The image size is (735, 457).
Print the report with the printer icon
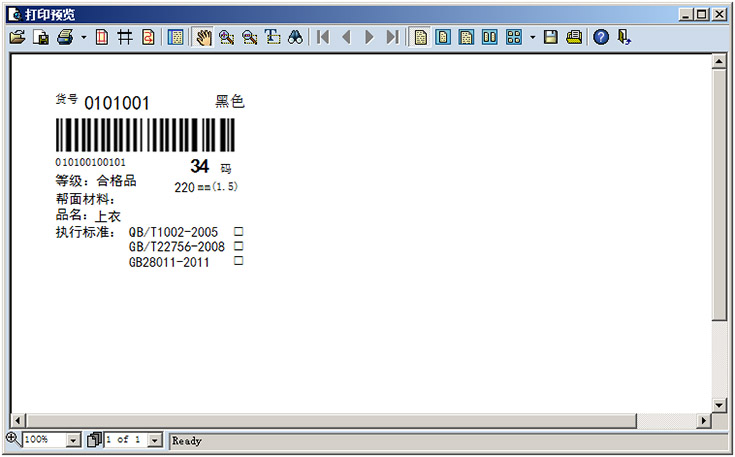pyautogui.click(x=65, y=37)
